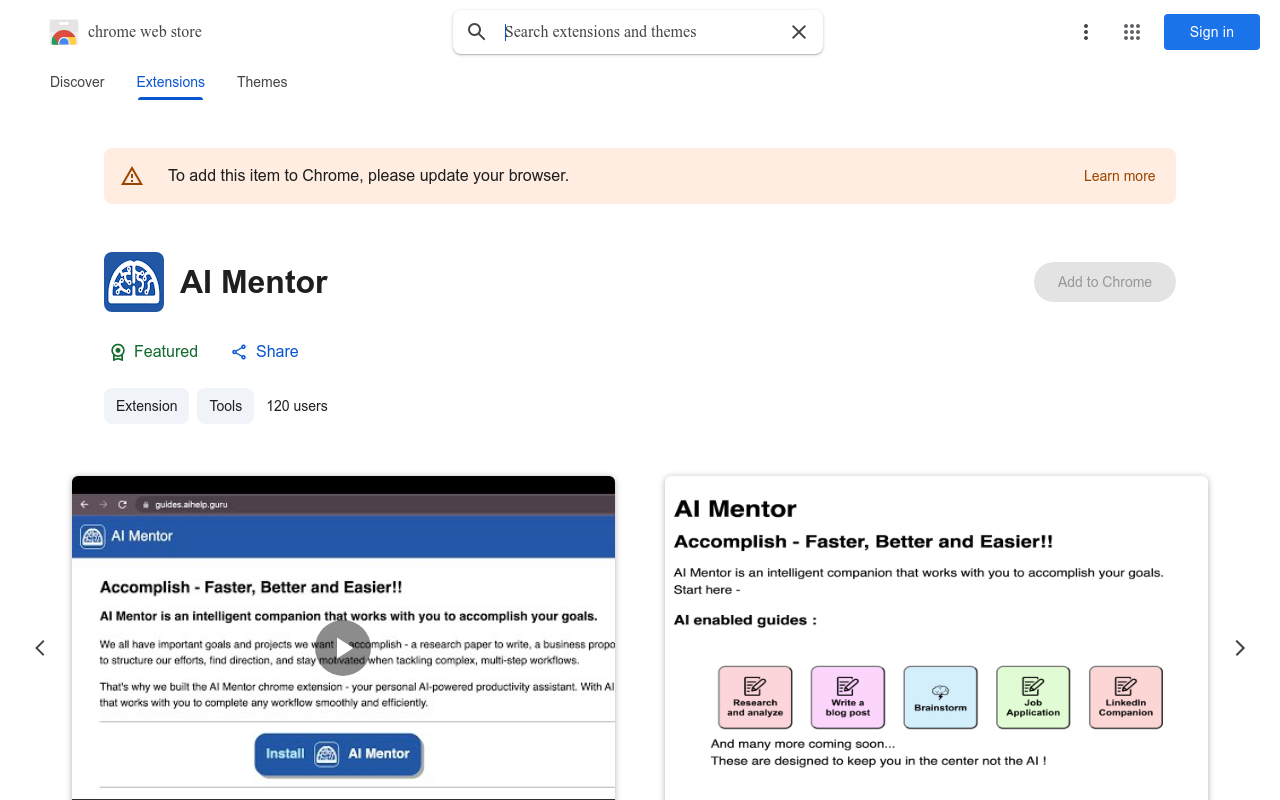The height and width of the screenshot is (800, 1280).
Task: Click the search magnifier icon
Action: click(x=477, y=32)
